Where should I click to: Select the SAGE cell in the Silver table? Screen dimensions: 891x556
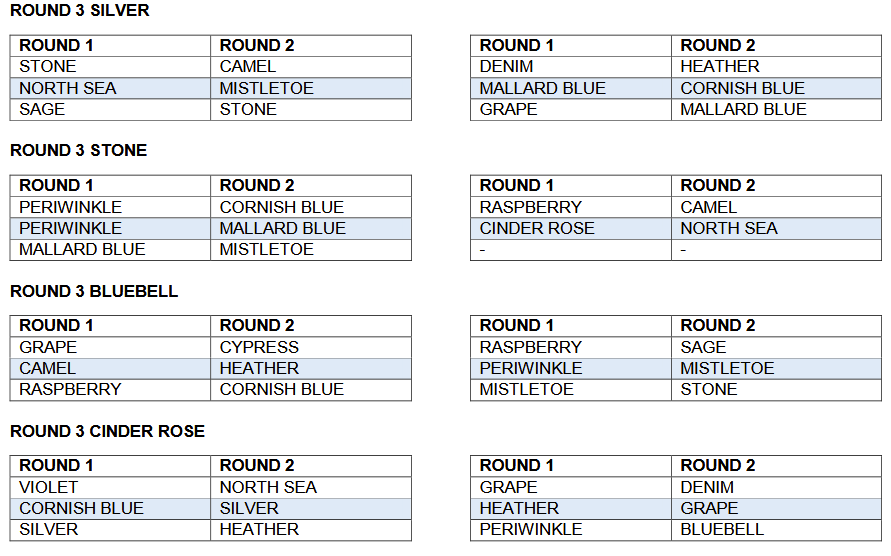point(42,109)
